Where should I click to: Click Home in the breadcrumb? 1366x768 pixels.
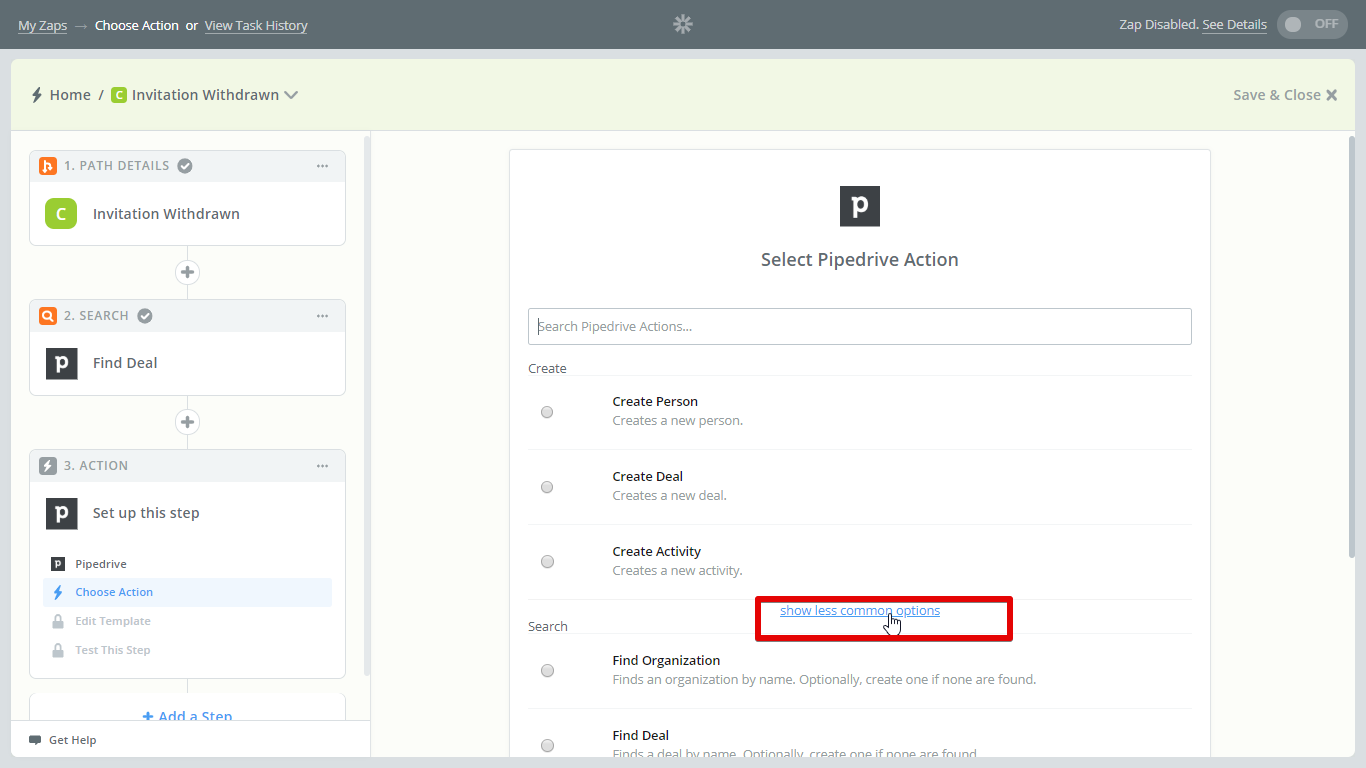pos(70,95)
